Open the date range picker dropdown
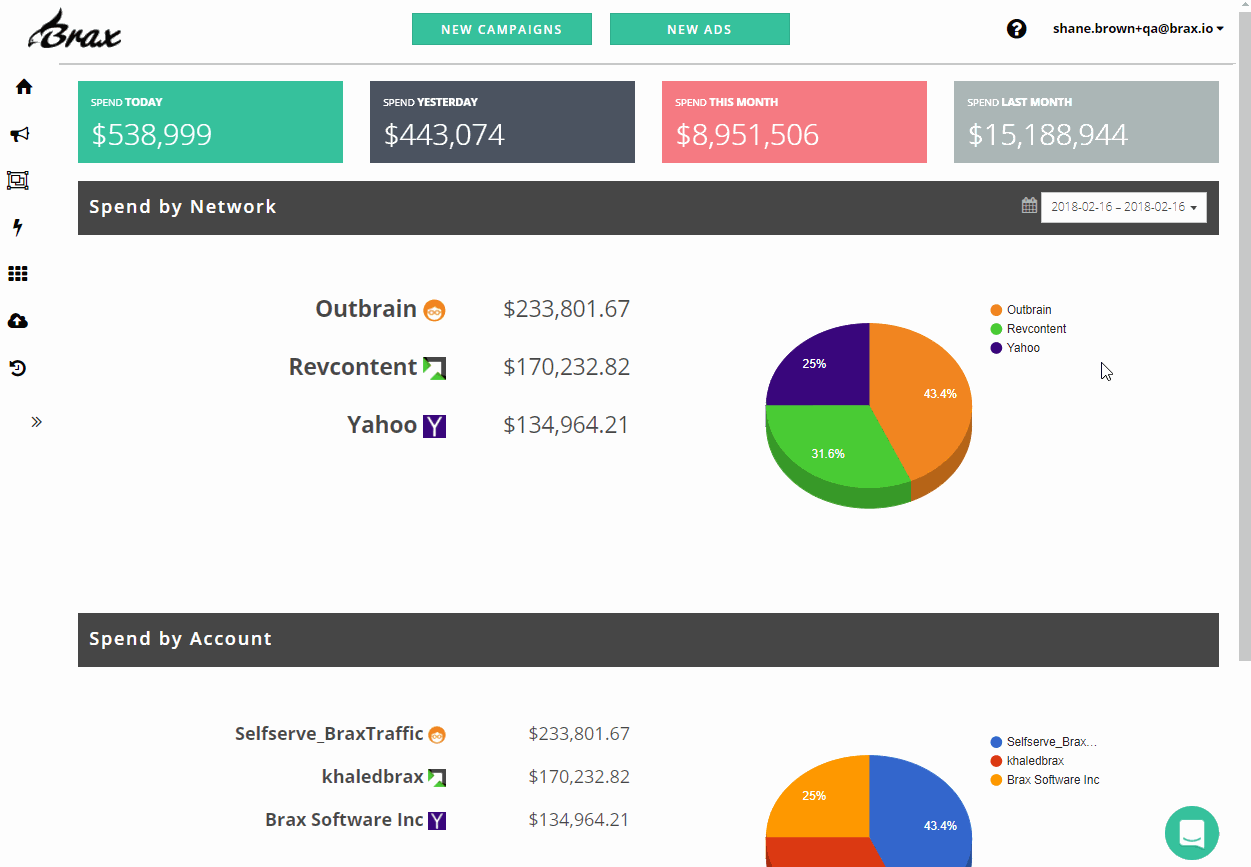This screenshot has height=867, width=1251. point(1124,207)
